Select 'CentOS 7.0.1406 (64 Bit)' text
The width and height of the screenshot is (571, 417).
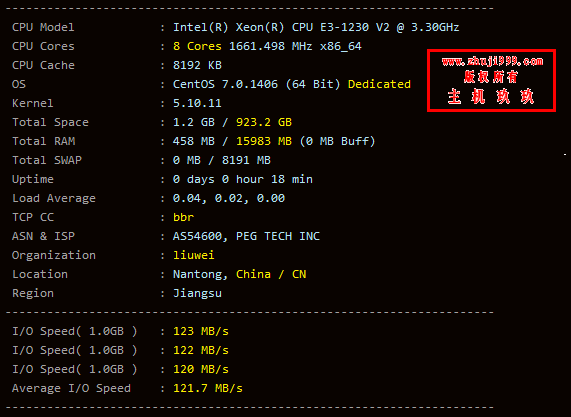(256, 84)
